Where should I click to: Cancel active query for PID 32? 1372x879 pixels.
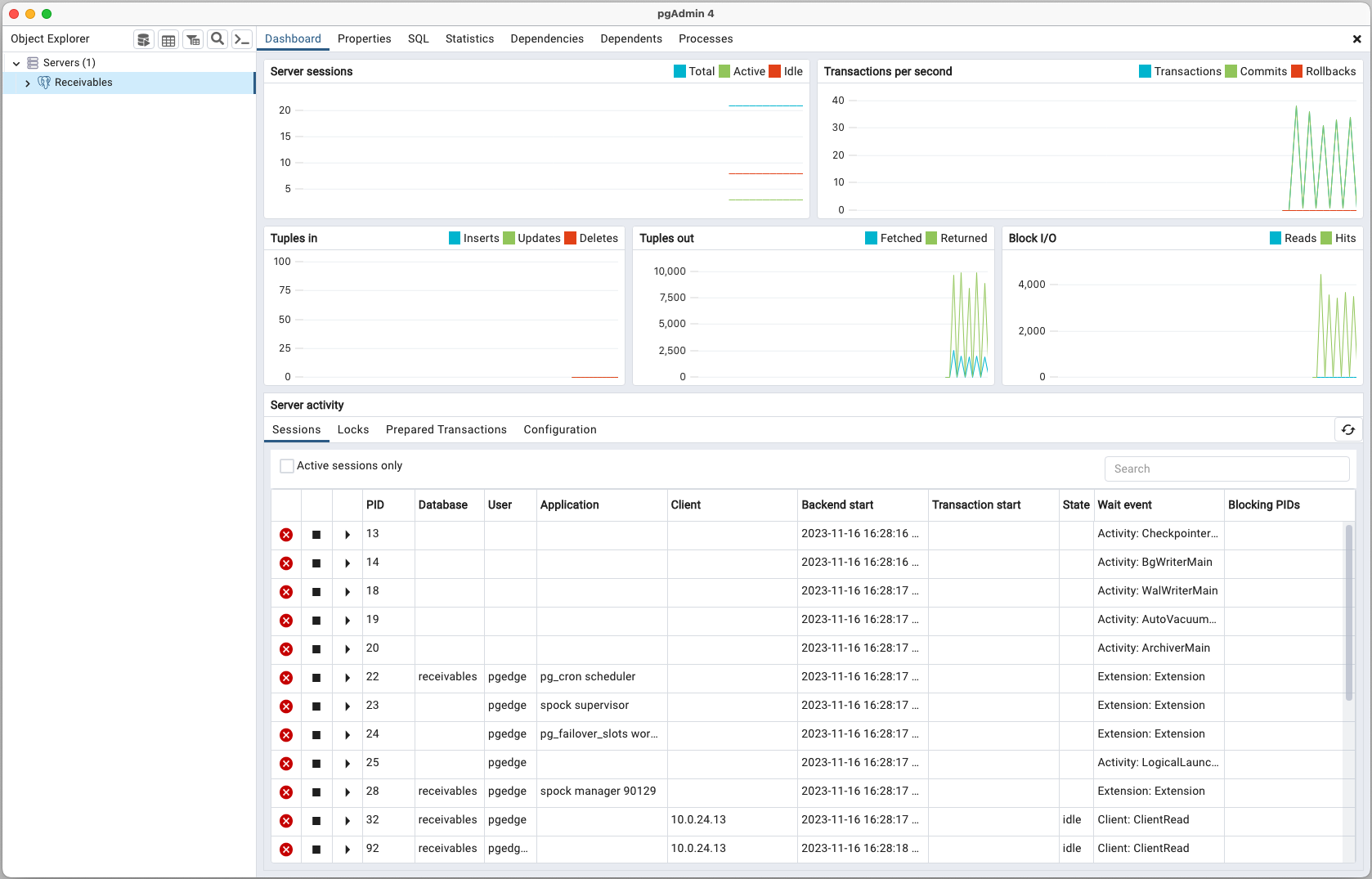(x=316, y=821)
